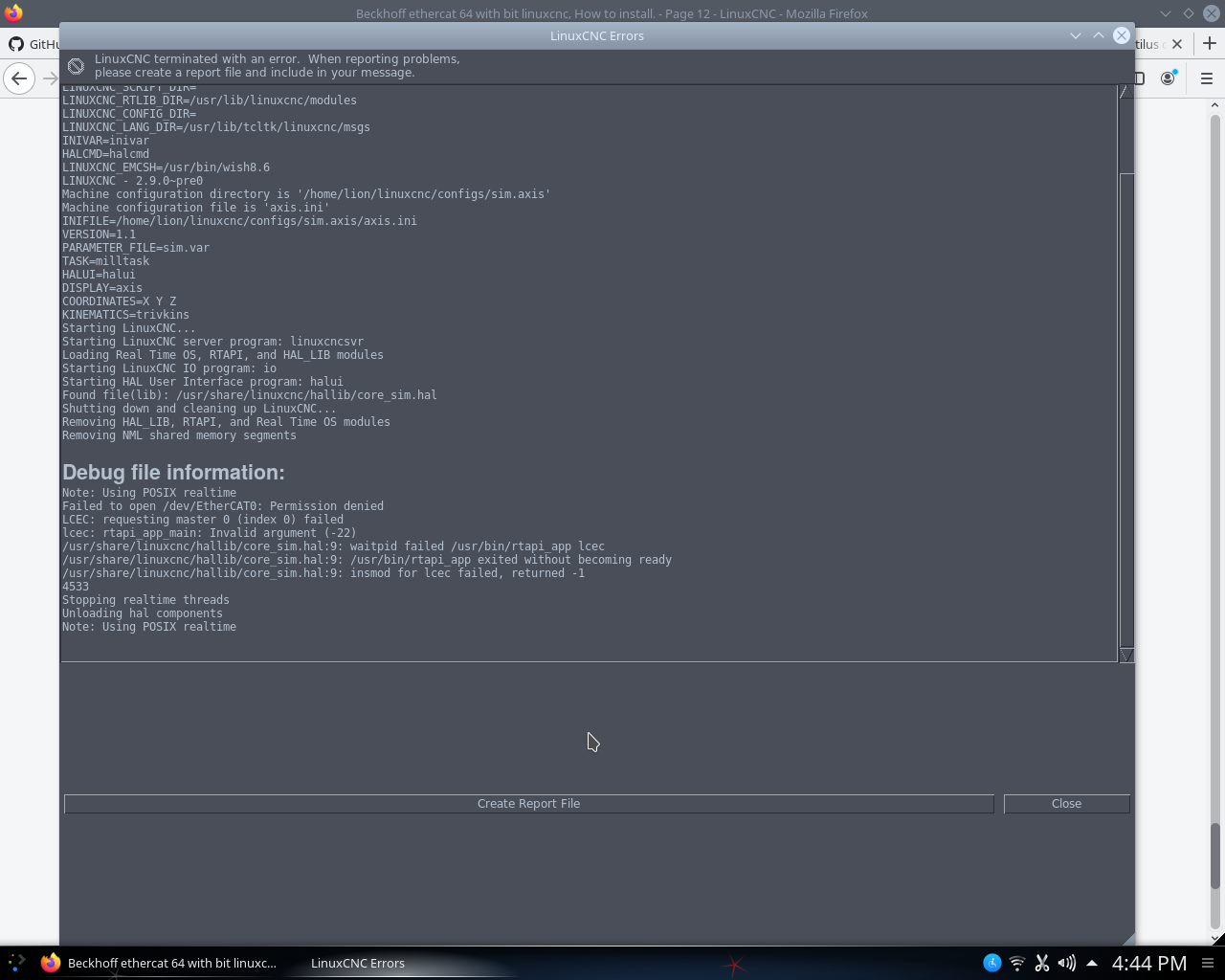The image size is (1225, 980).
Task: Click the error warning icon in dialog header
Action: 76,66
